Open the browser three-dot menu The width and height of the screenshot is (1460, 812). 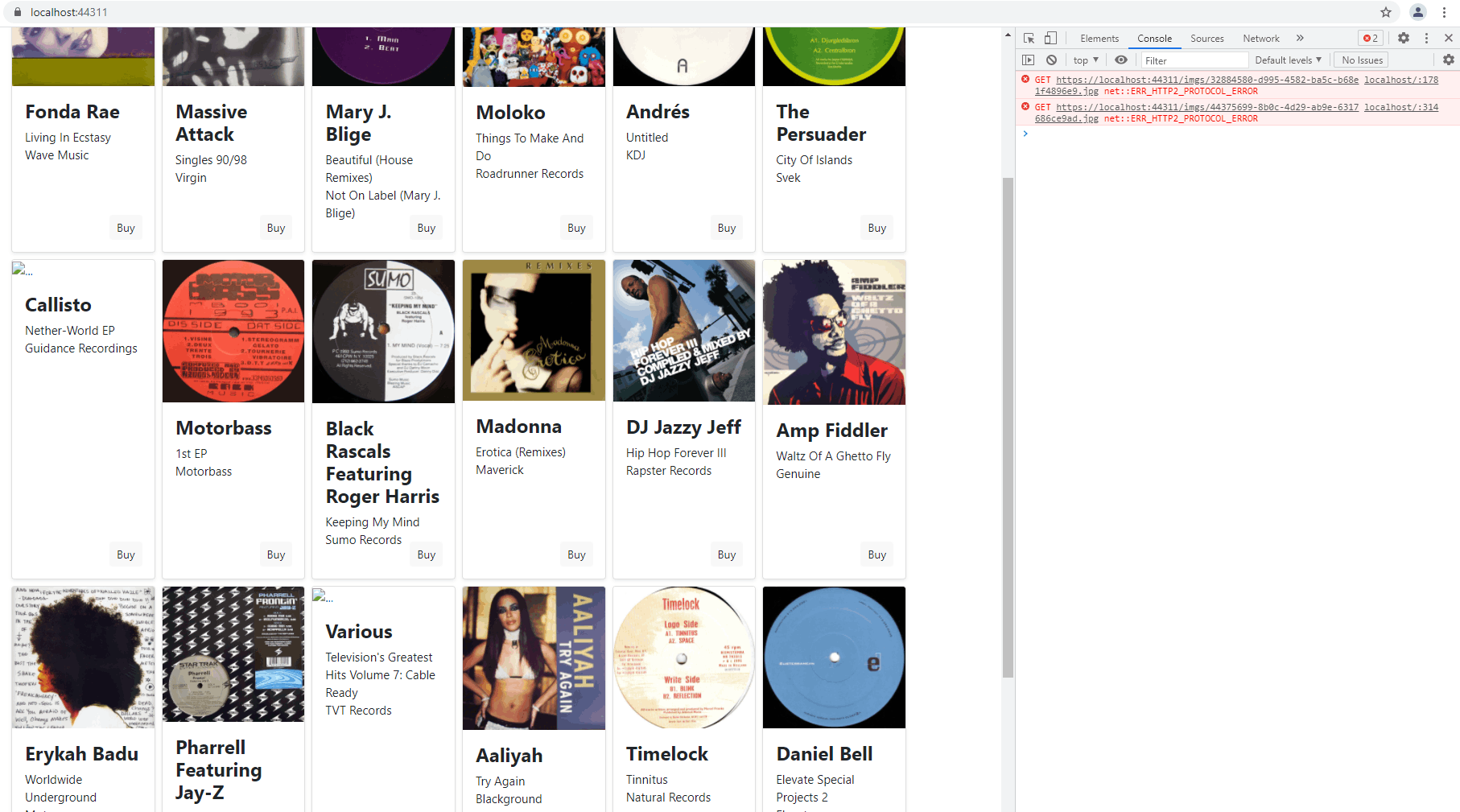1445,12
